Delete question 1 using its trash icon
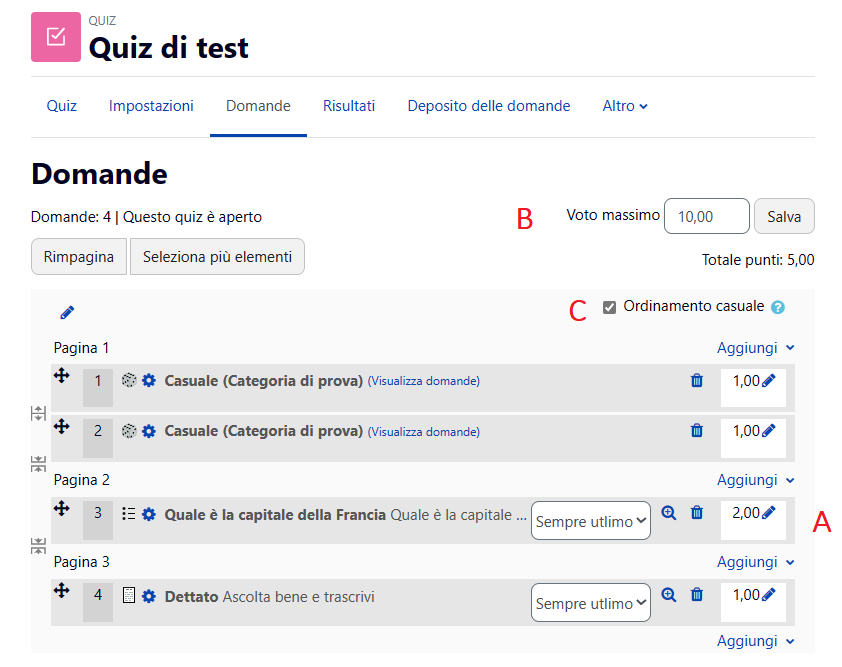The image size is (842, 667). tap(697, 380)
